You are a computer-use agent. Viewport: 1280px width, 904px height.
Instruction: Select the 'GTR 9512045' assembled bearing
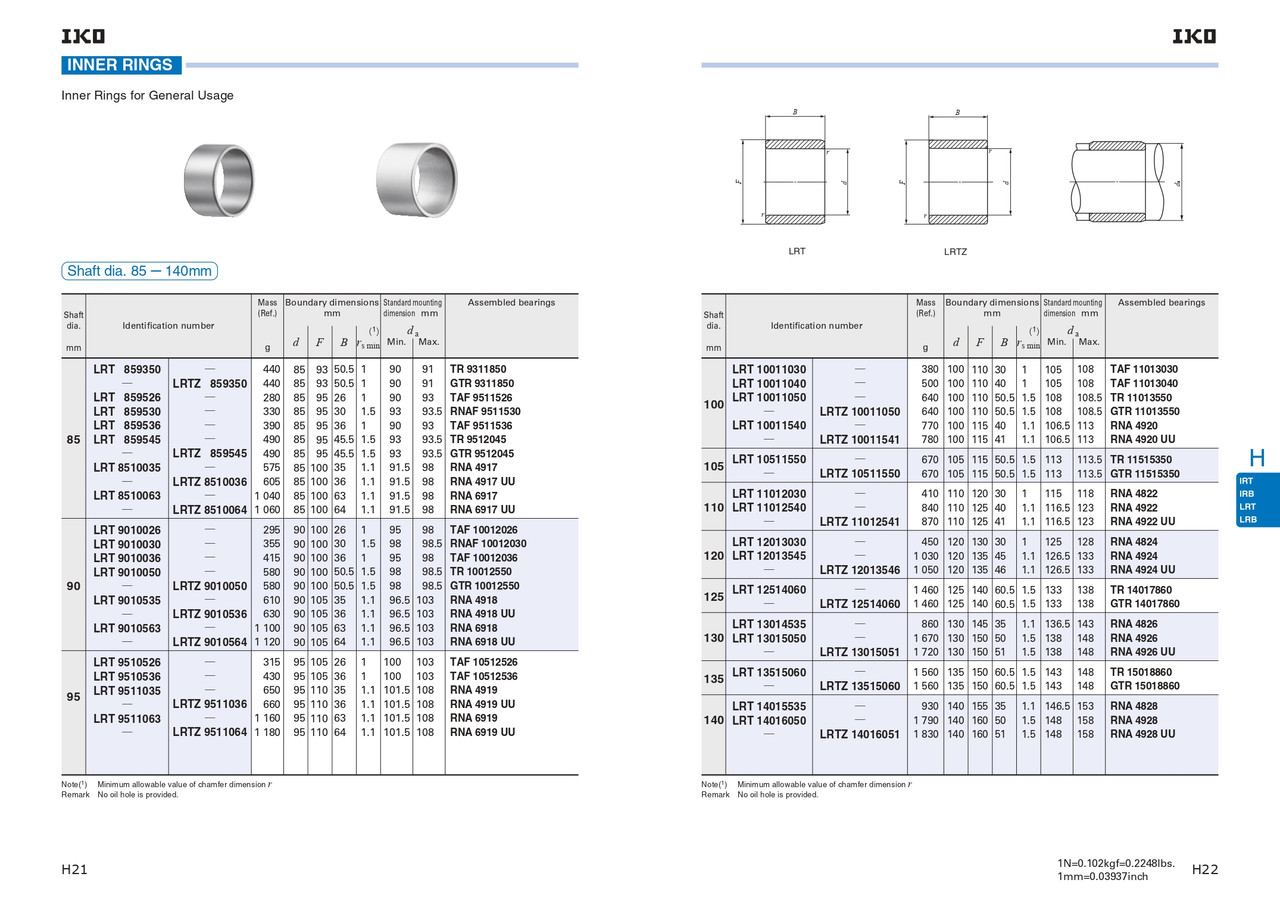pyautogui.click(x=484, y=453)
